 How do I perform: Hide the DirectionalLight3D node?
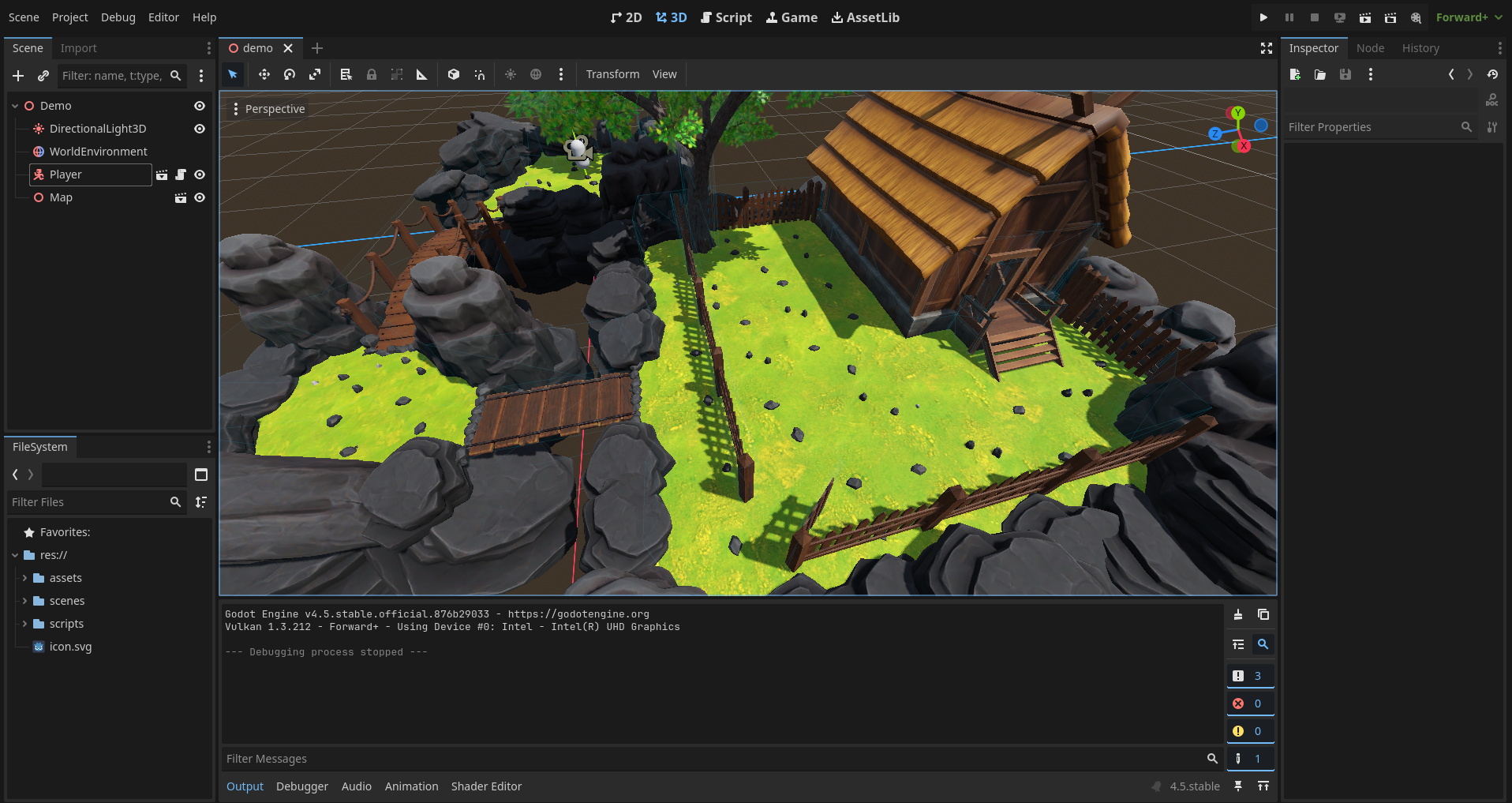click(x=200, y=129)
